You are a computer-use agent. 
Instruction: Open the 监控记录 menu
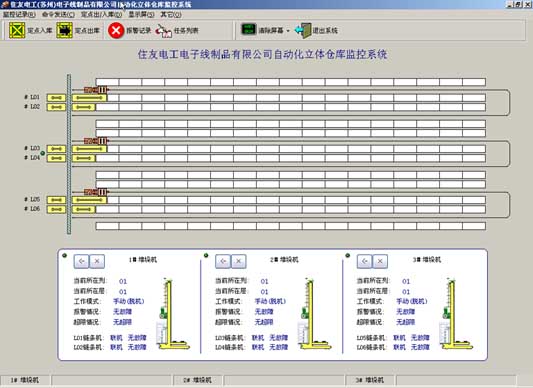(19, 15)
